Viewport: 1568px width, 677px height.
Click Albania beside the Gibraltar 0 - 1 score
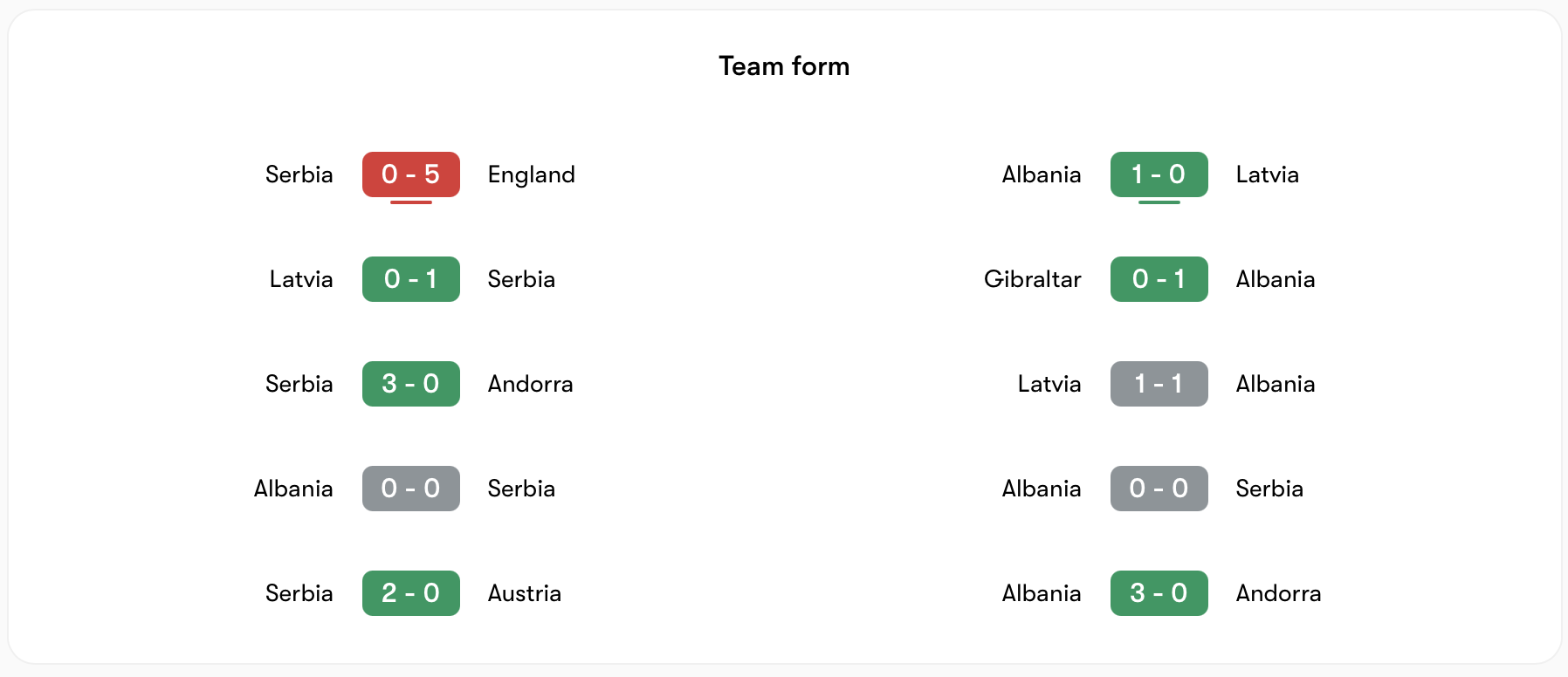point(1275,279)
